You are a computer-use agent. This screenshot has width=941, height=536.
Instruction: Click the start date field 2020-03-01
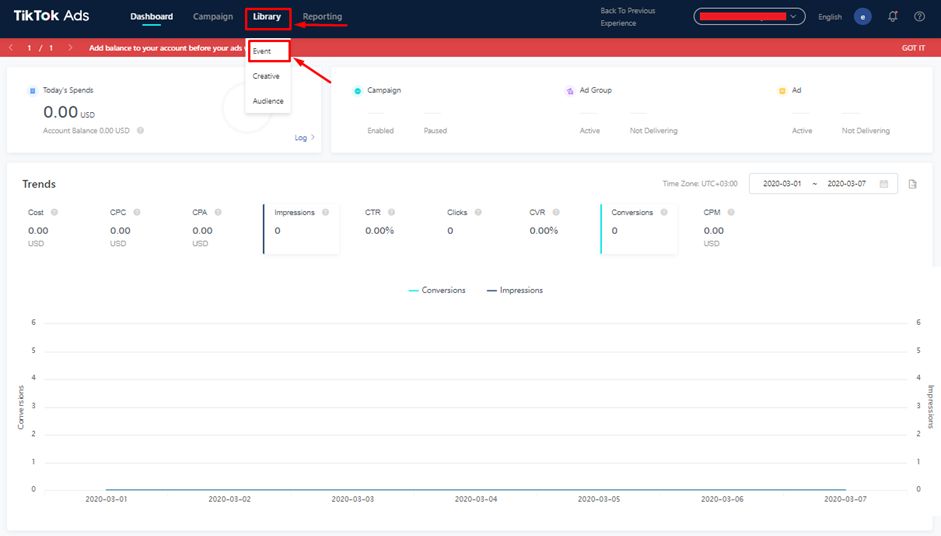pyautogui.click(x=784, y=184)
